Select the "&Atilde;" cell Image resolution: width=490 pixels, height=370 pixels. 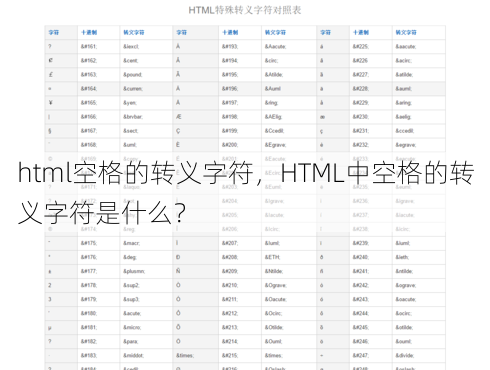[x=289, y=75]
